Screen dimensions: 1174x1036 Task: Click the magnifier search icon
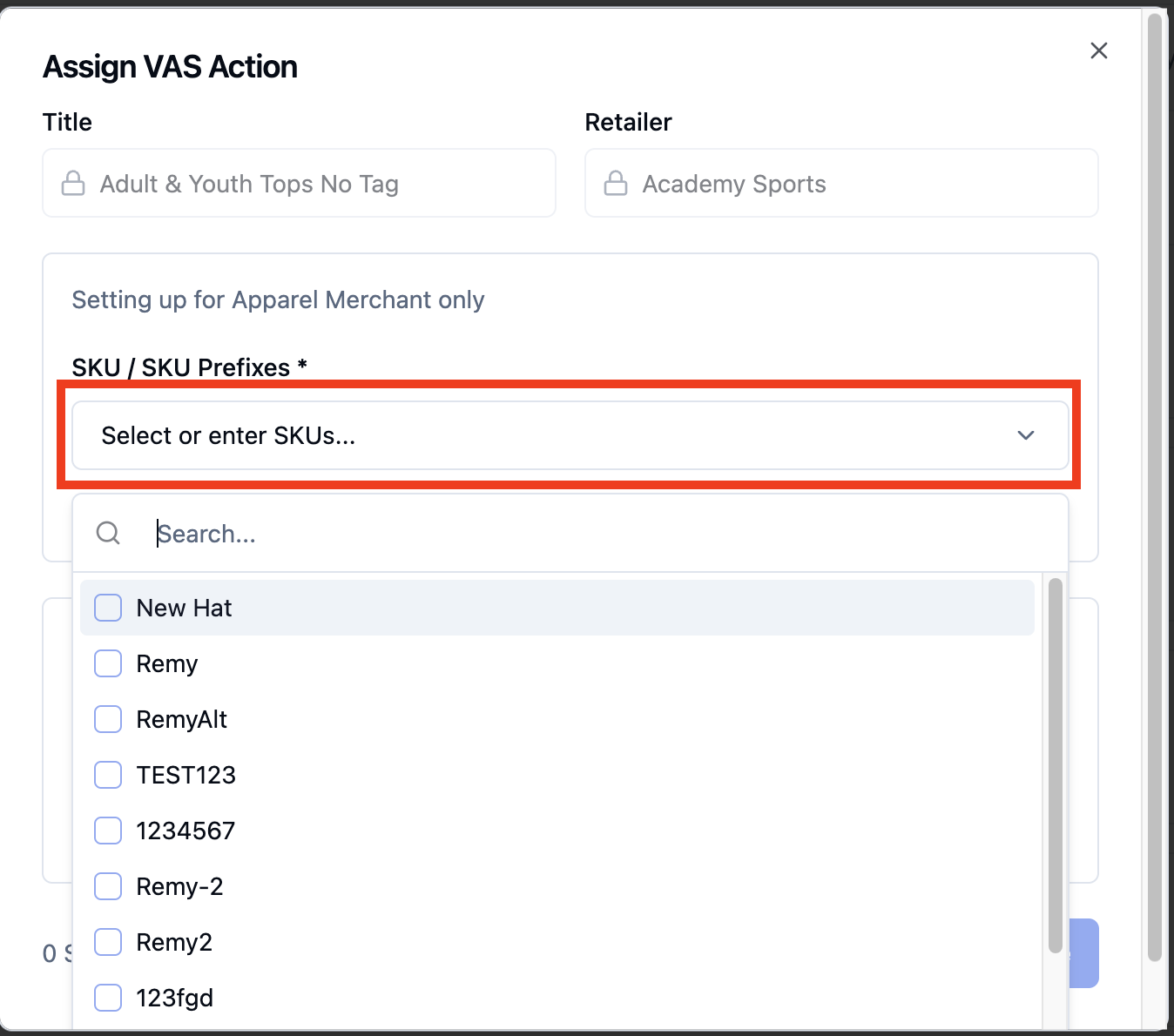108,533
